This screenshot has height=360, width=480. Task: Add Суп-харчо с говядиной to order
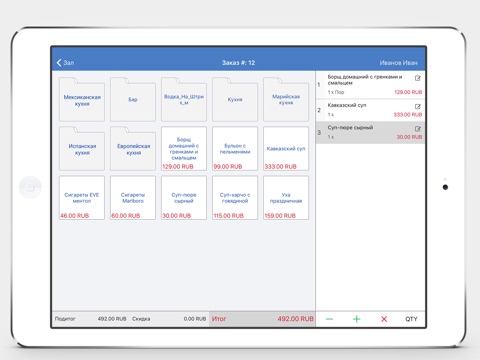235,198
